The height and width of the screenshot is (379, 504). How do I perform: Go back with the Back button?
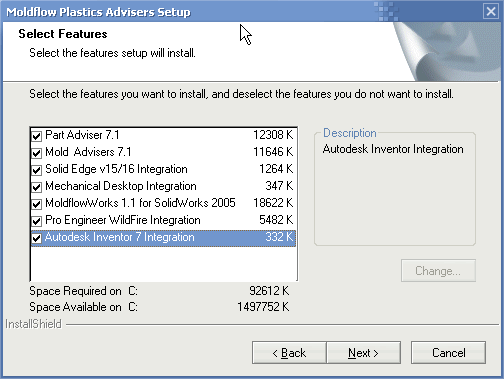(x=289, y=352)
